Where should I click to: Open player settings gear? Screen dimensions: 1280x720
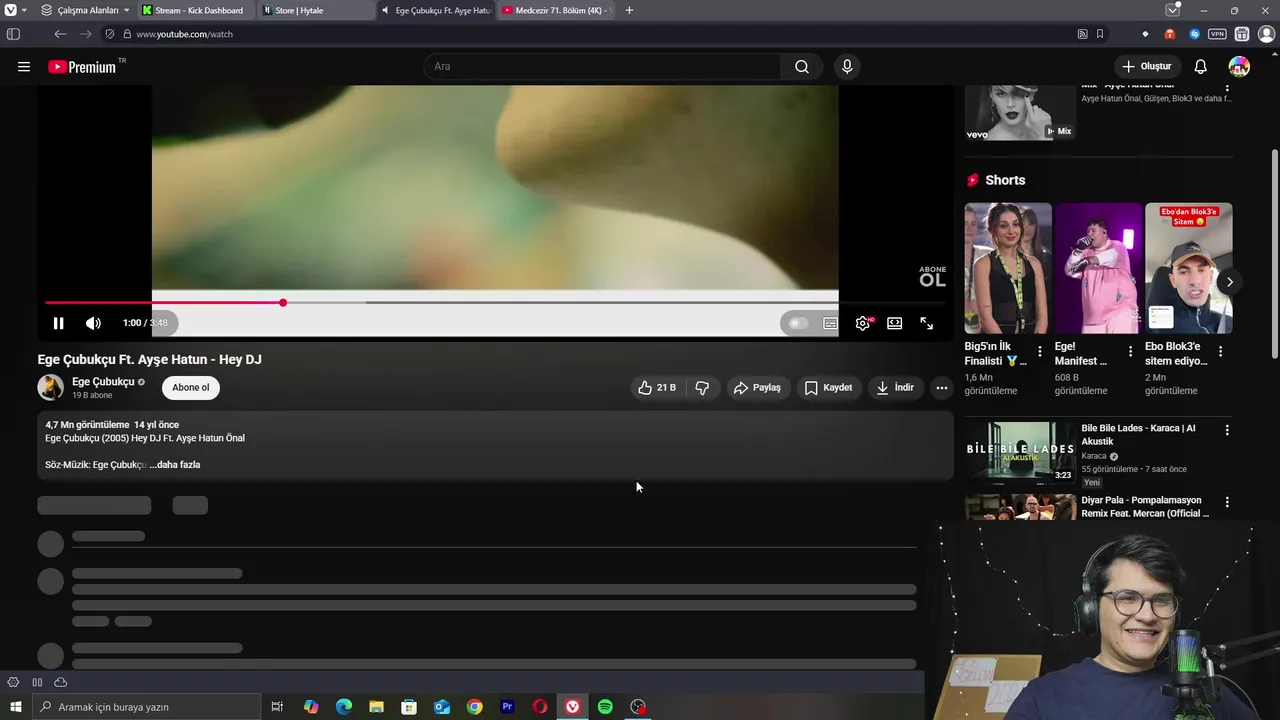(x=863, y=323)
